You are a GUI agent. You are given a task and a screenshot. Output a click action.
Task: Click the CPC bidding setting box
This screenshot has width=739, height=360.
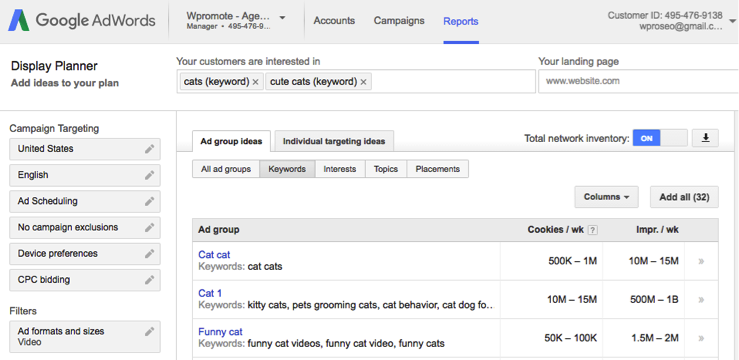click(85, 280)
